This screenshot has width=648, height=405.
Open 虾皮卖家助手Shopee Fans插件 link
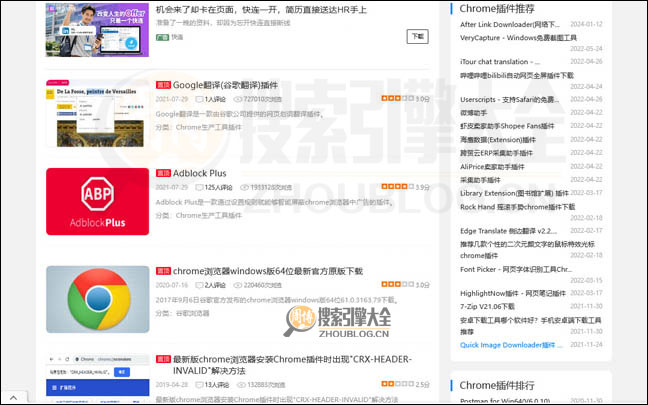pos(507,126)
